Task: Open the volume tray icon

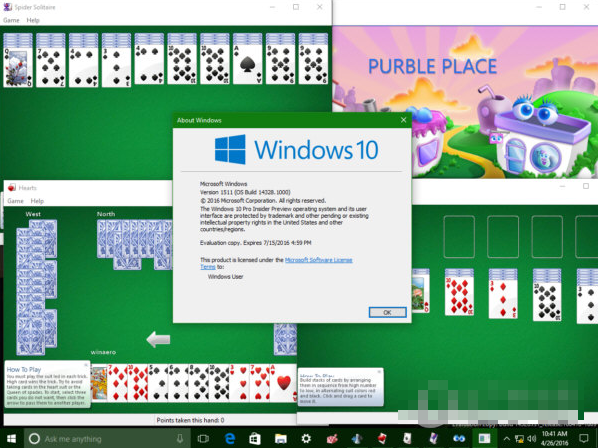Action: pyautogui.click(x=532, y=439)
